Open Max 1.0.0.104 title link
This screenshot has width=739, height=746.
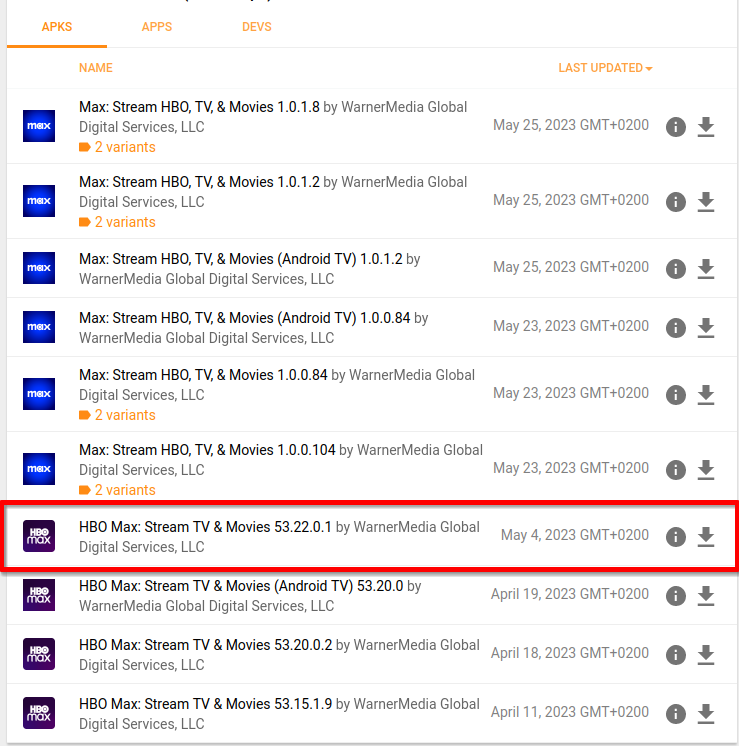coord(207,450)
